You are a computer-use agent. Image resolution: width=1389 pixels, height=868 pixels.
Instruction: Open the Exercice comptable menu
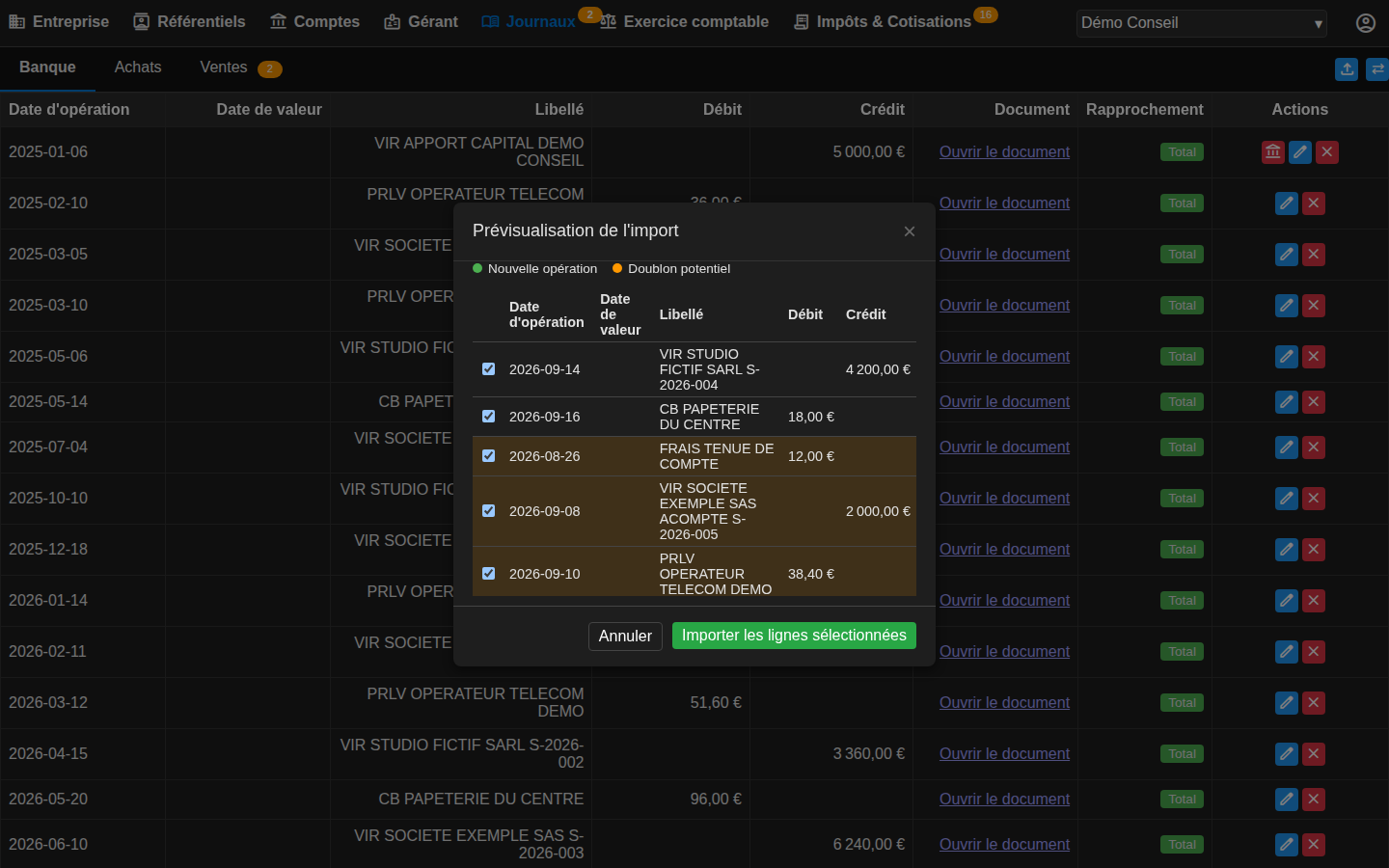pyautogui.click(x=685, y=22)
